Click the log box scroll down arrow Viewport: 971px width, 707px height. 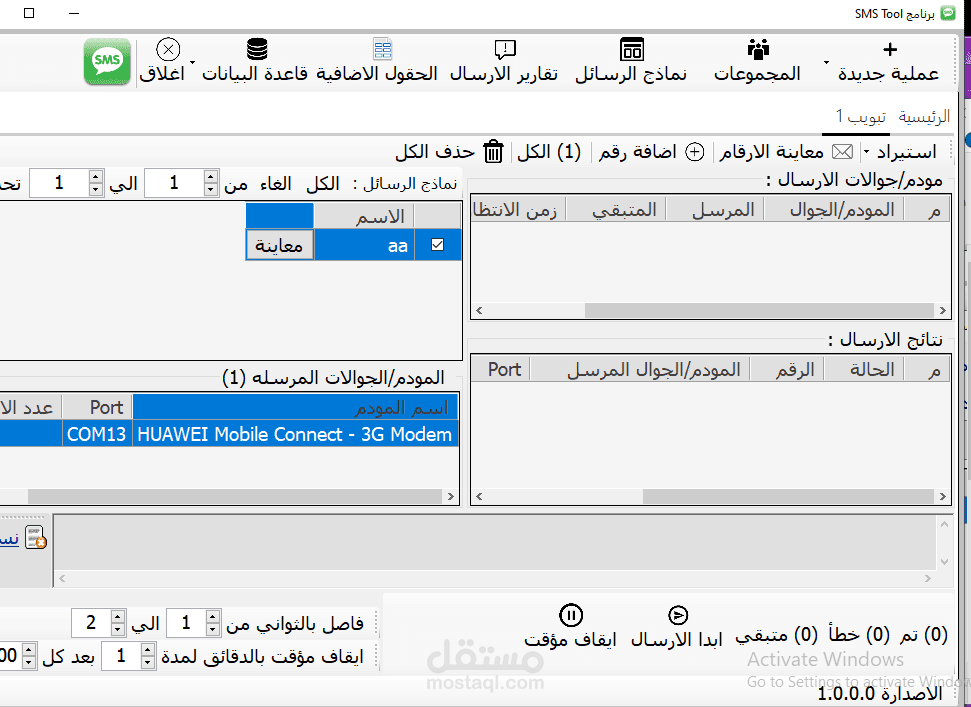pos(944,562)
